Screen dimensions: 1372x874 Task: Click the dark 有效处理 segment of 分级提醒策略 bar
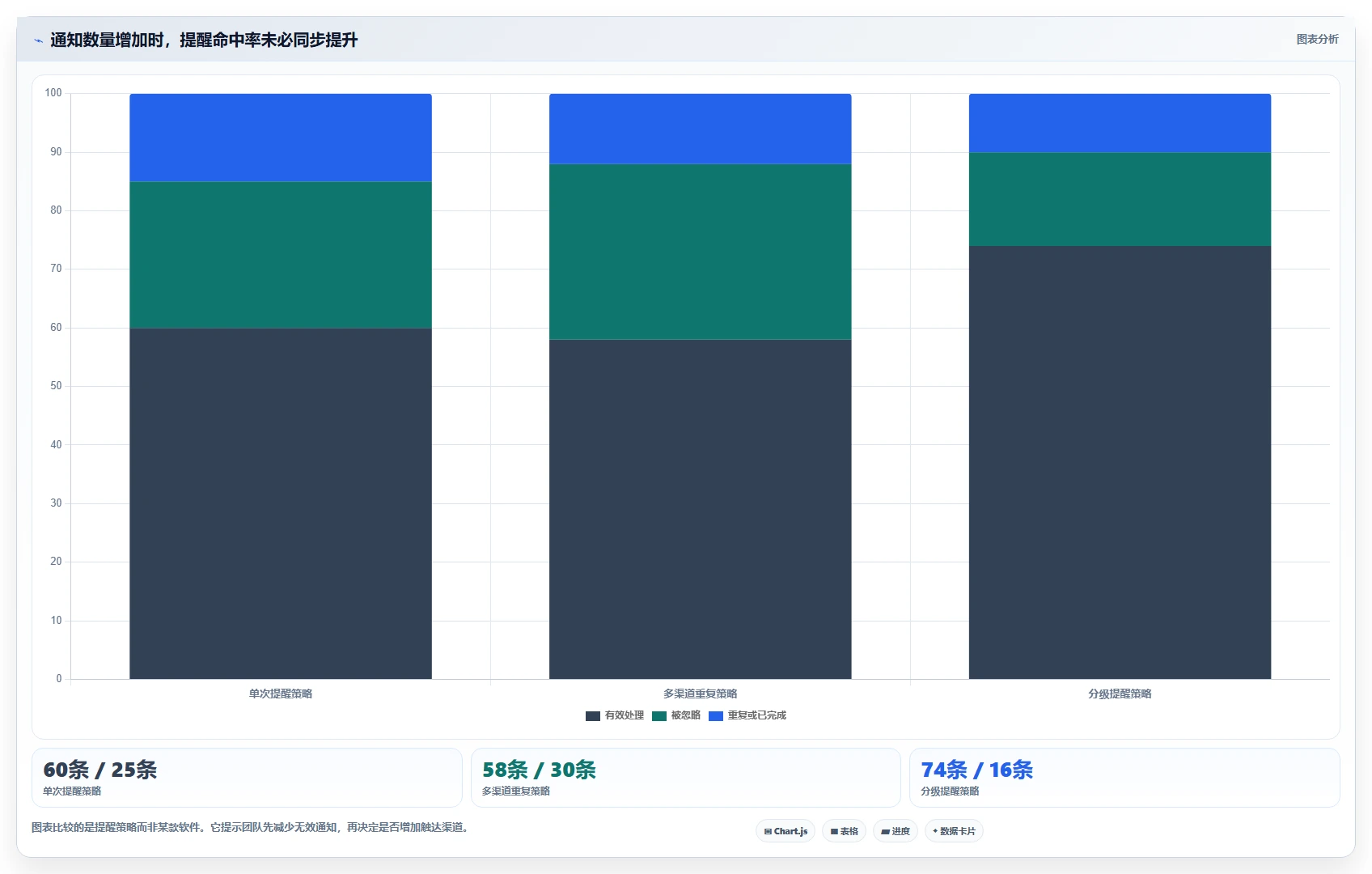point(1120,462)
